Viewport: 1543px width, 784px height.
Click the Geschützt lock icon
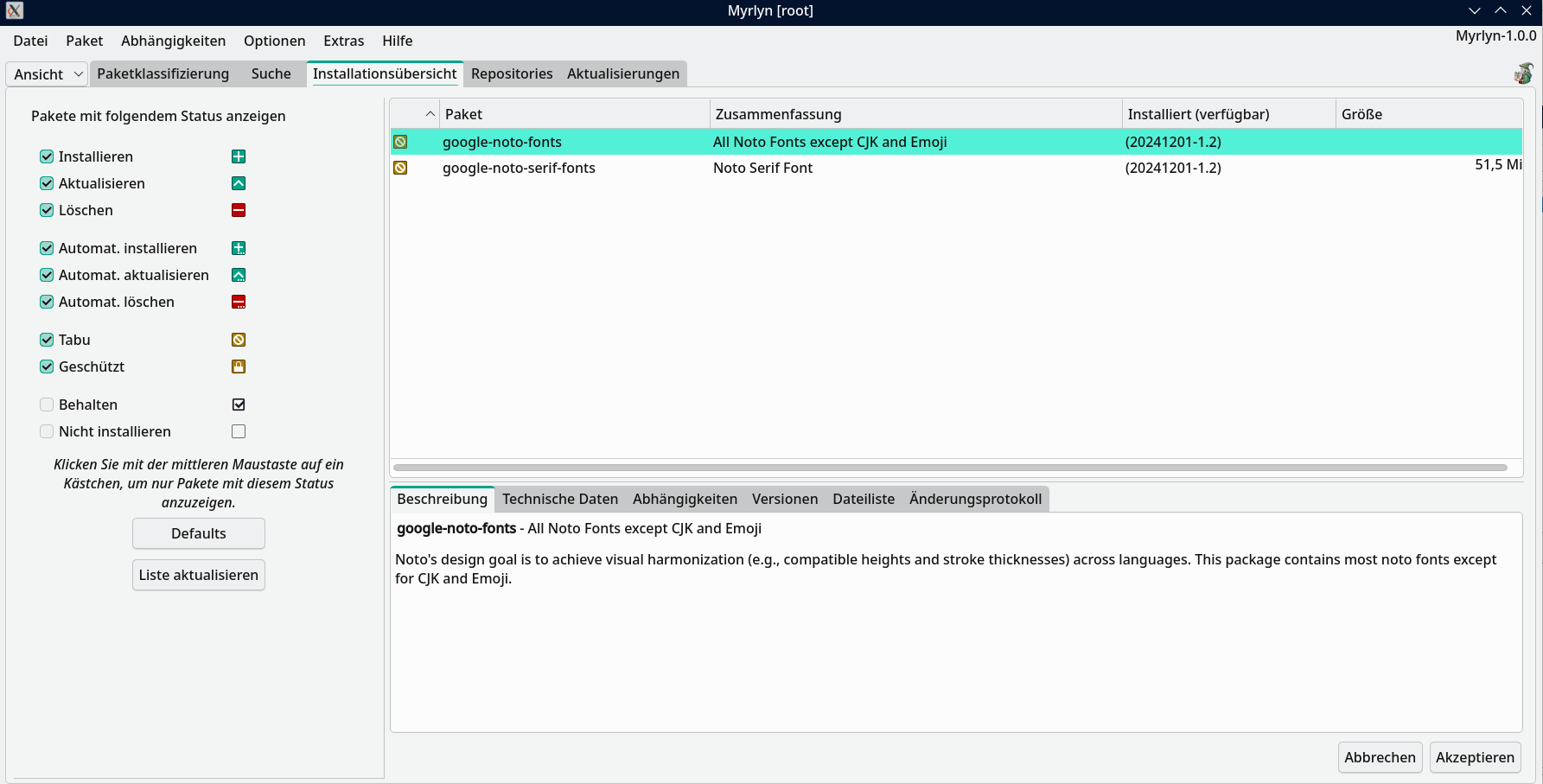[239, 367]
